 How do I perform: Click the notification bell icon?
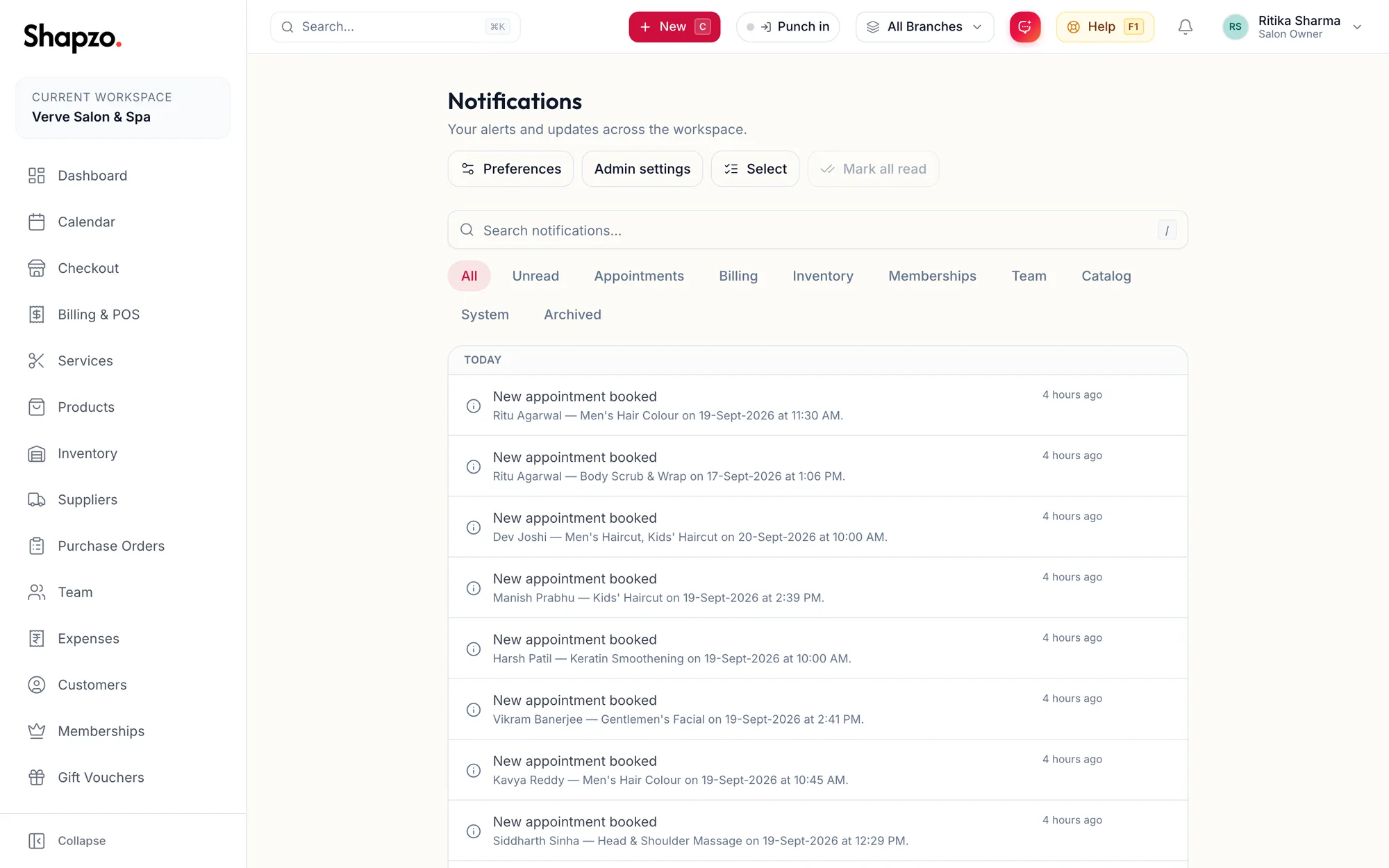pos(1186,27)
